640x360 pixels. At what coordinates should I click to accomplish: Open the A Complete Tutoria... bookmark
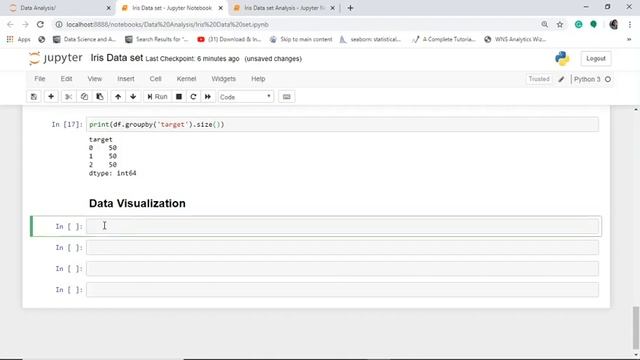pyautogui.click(x=443, y=39)
